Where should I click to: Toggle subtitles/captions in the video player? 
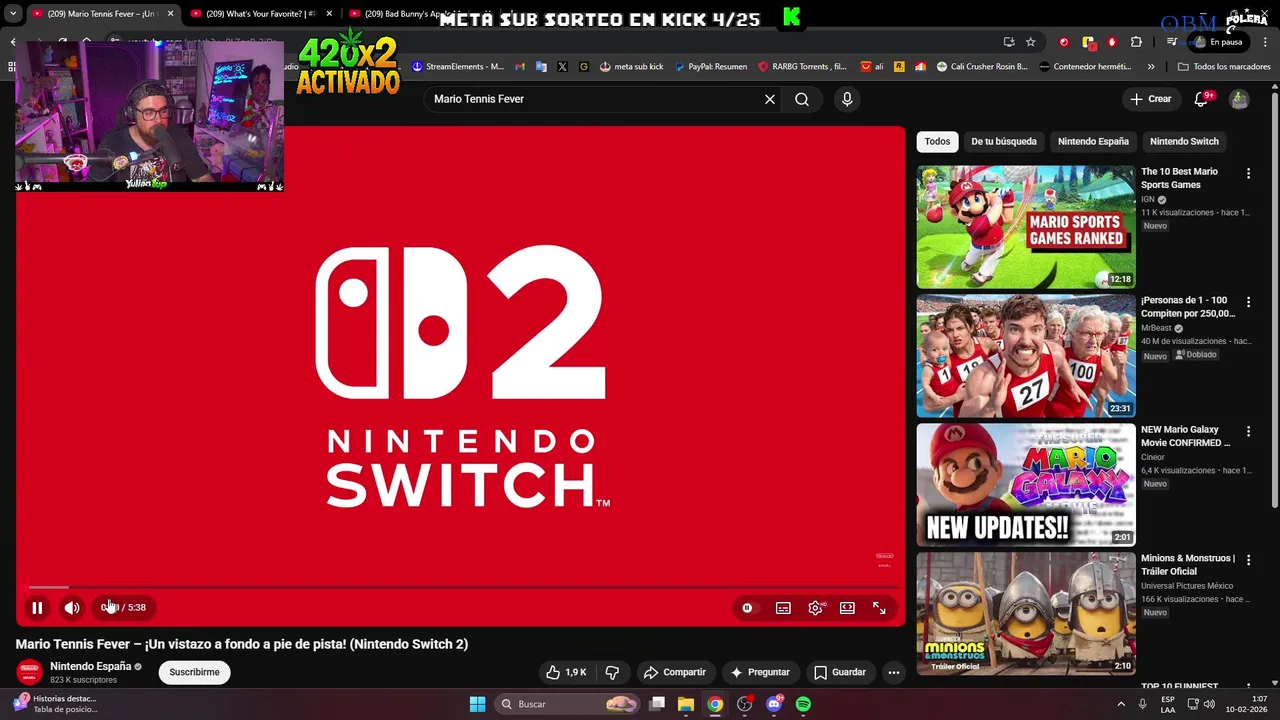click(x=783, y=608)
